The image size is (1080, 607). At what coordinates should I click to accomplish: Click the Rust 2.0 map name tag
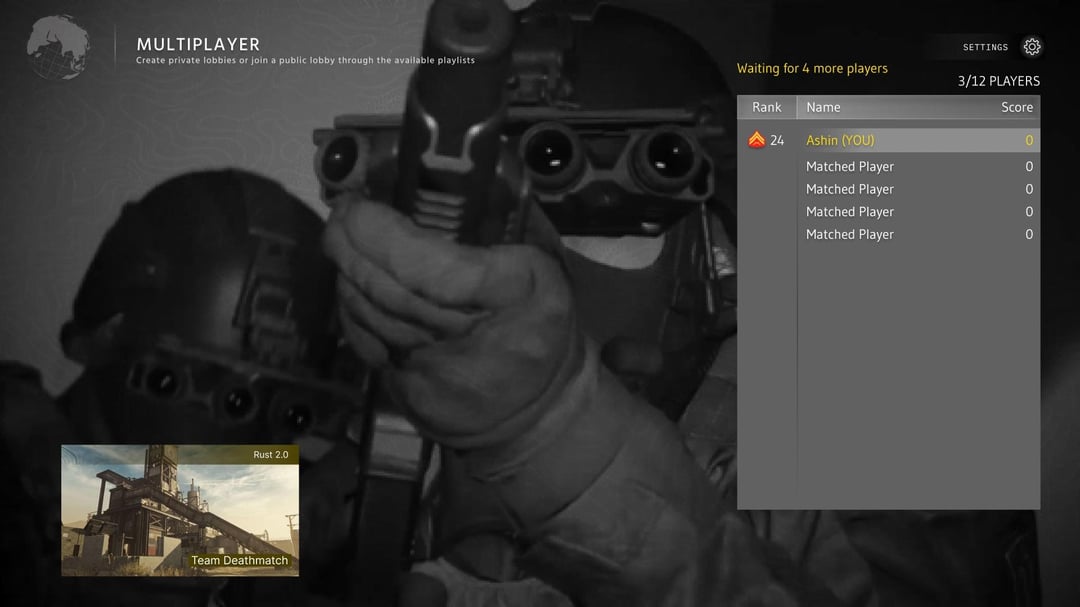[270, 455]
